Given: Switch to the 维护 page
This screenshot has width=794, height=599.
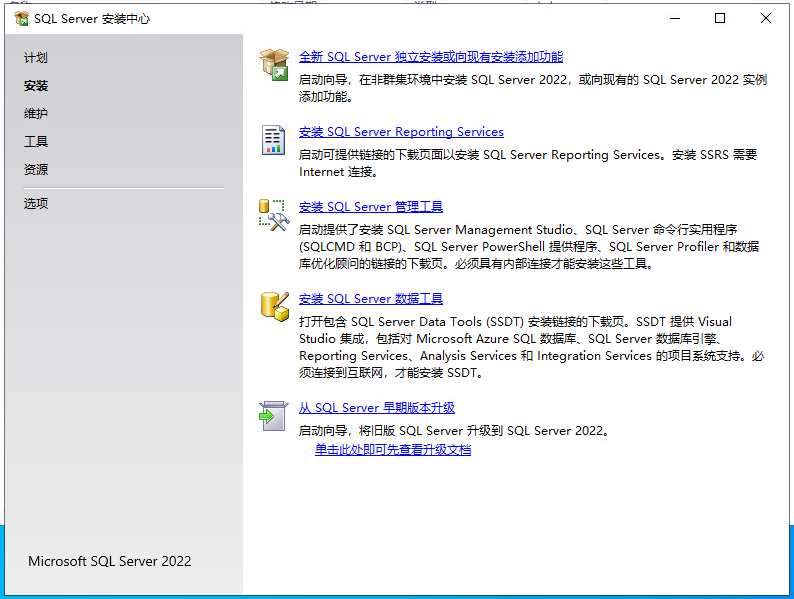Looking at the screenshot, I should 36,113.
